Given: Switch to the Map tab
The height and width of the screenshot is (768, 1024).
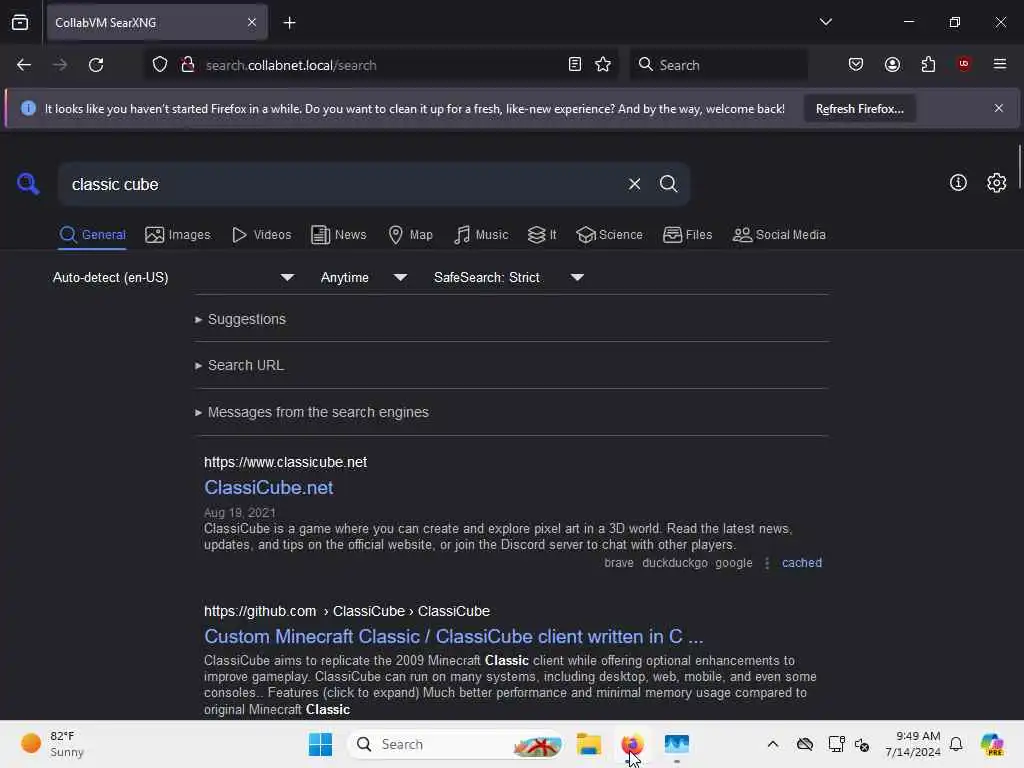Looking at the screenshot, I should [410, 234].
